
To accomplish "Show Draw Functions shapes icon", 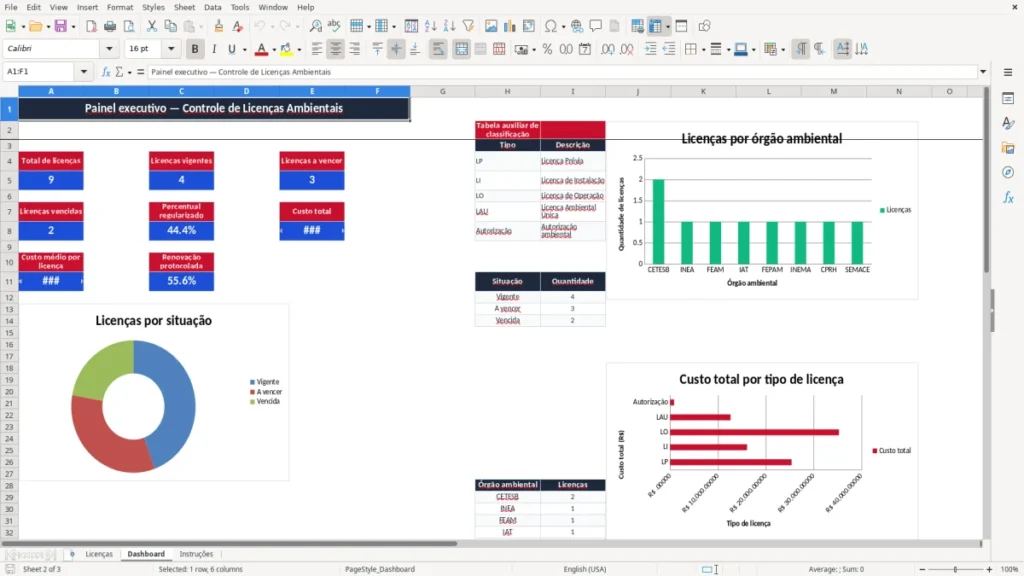I will [704, 26].
